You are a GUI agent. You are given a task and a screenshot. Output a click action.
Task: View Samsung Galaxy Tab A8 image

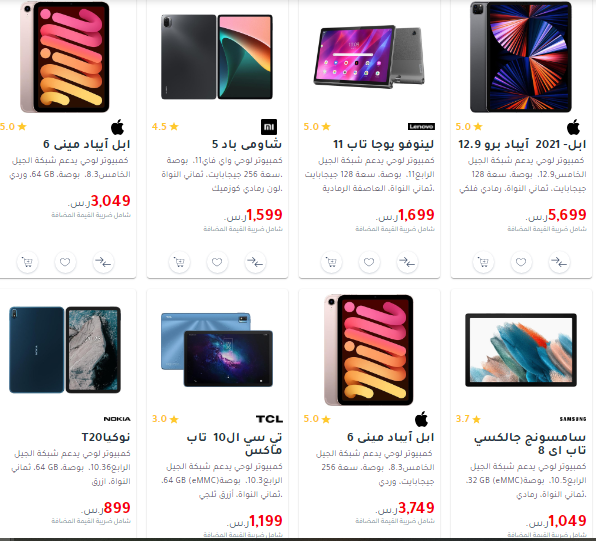521,350
